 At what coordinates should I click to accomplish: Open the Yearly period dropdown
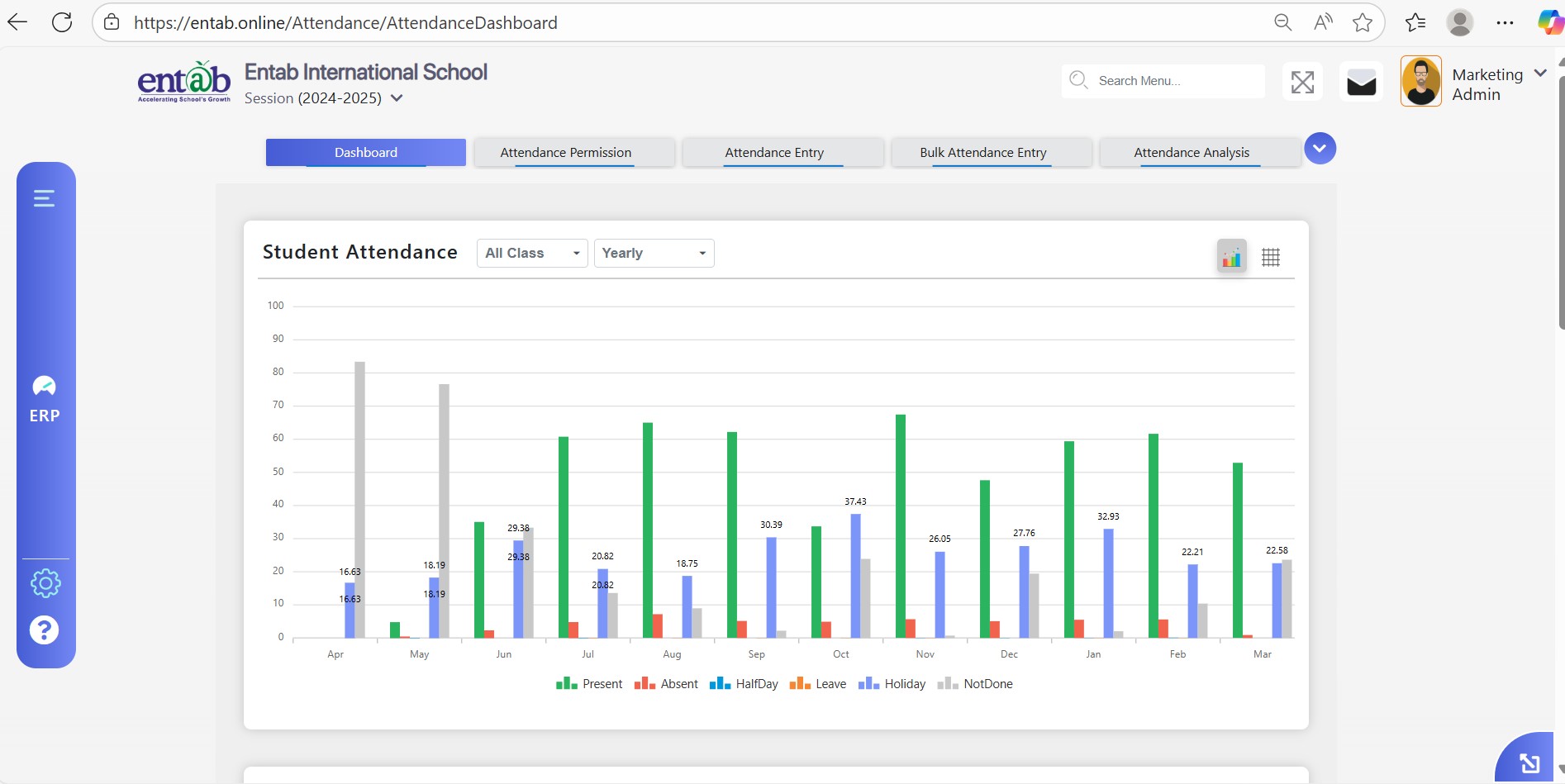click(654, 253)
